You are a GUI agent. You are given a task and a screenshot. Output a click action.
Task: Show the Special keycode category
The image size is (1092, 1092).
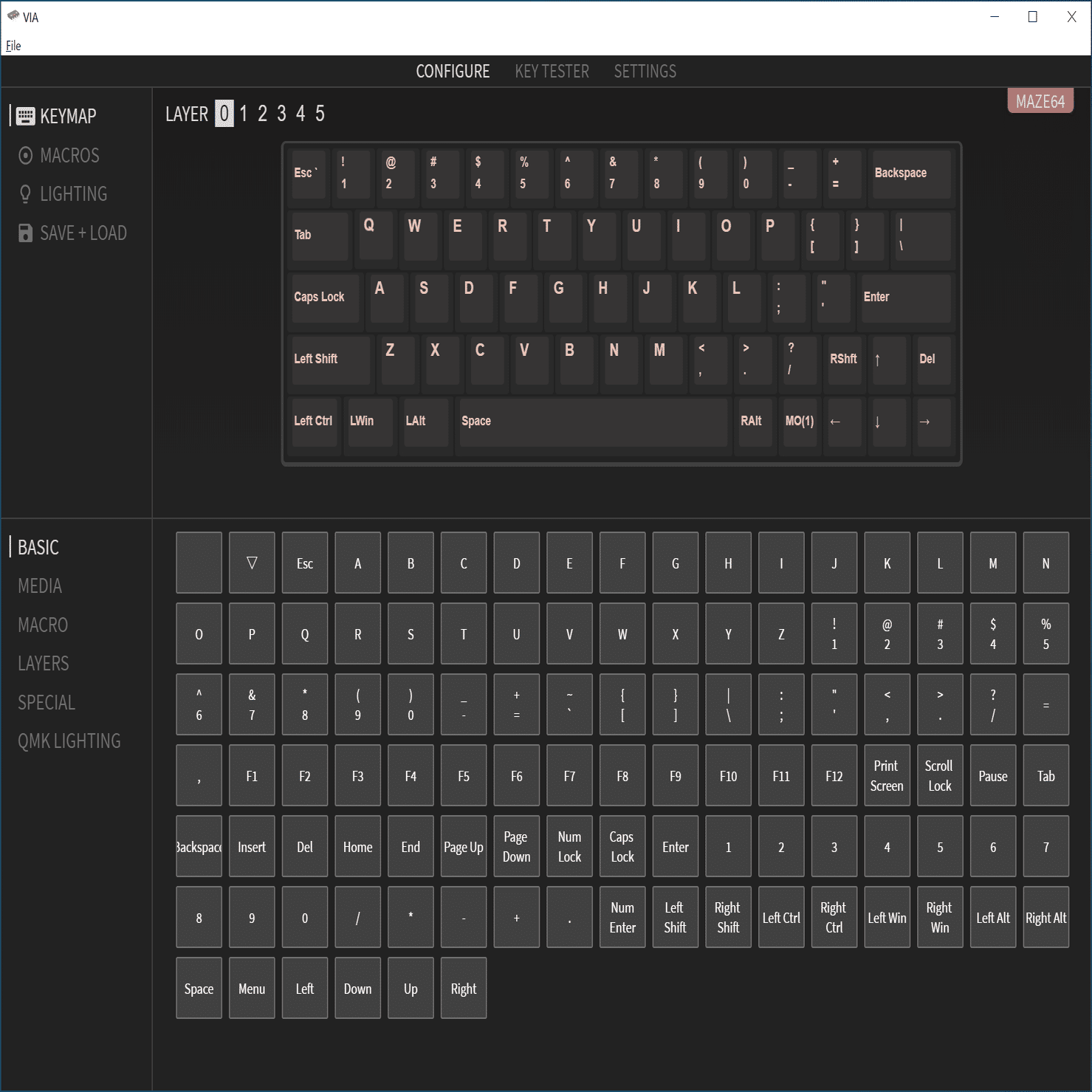(x=47, y=703)
